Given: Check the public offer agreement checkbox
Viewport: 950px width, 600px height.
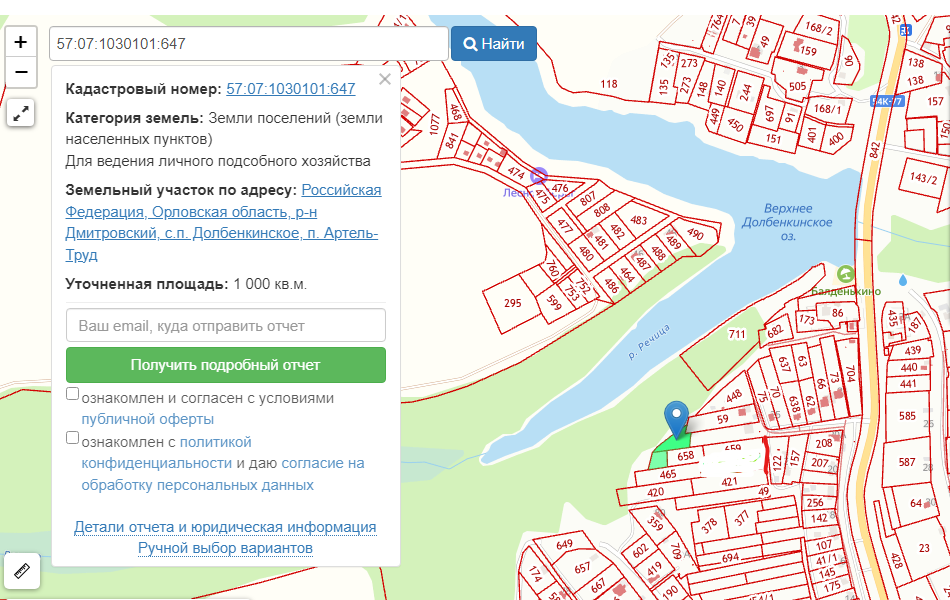Looking at the screenshot, I should pyautogui.click(x=72, y=394).
